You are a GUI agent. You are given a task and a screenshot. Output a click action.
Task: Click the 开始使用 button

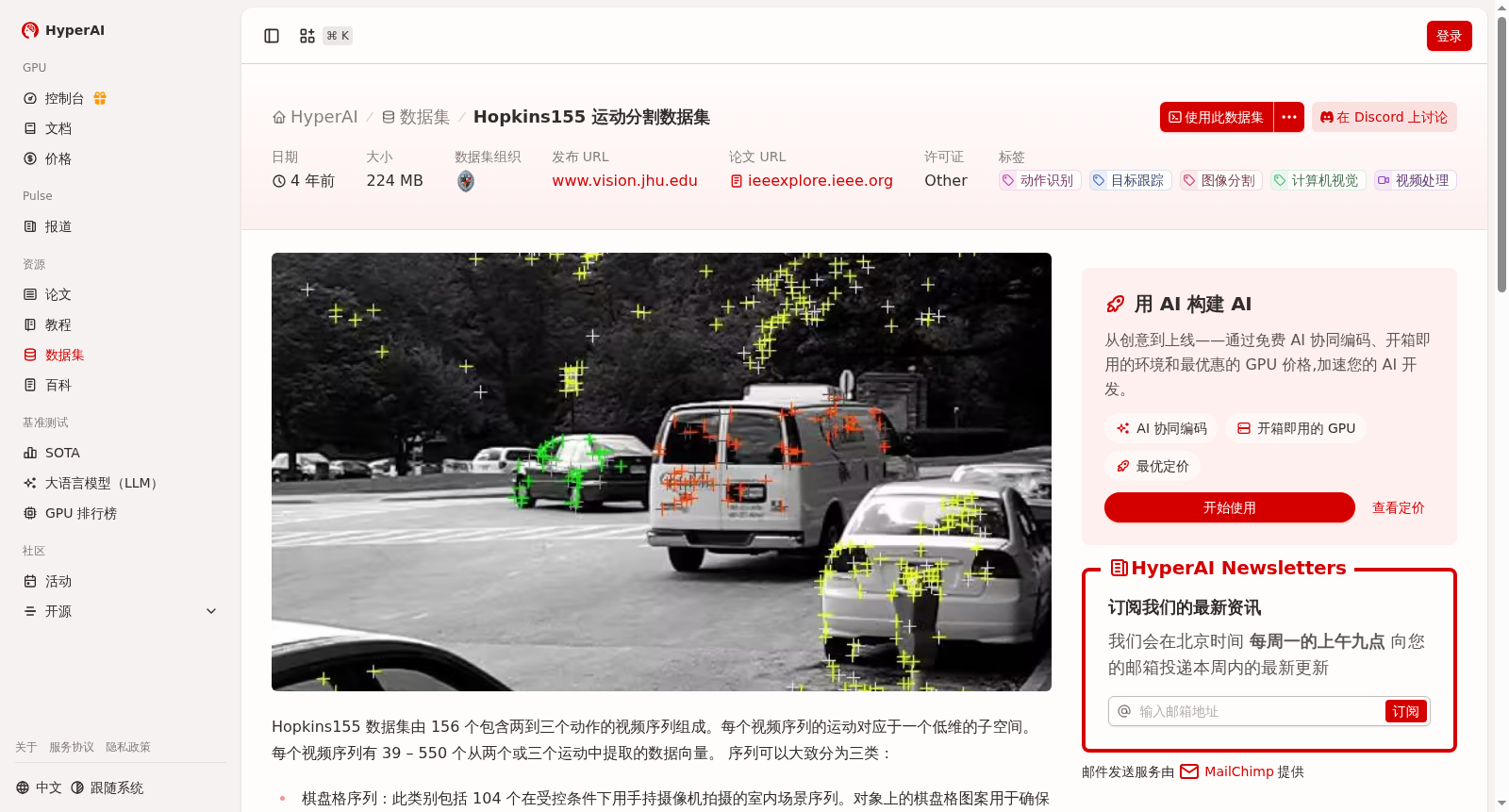coord(1230,507)
